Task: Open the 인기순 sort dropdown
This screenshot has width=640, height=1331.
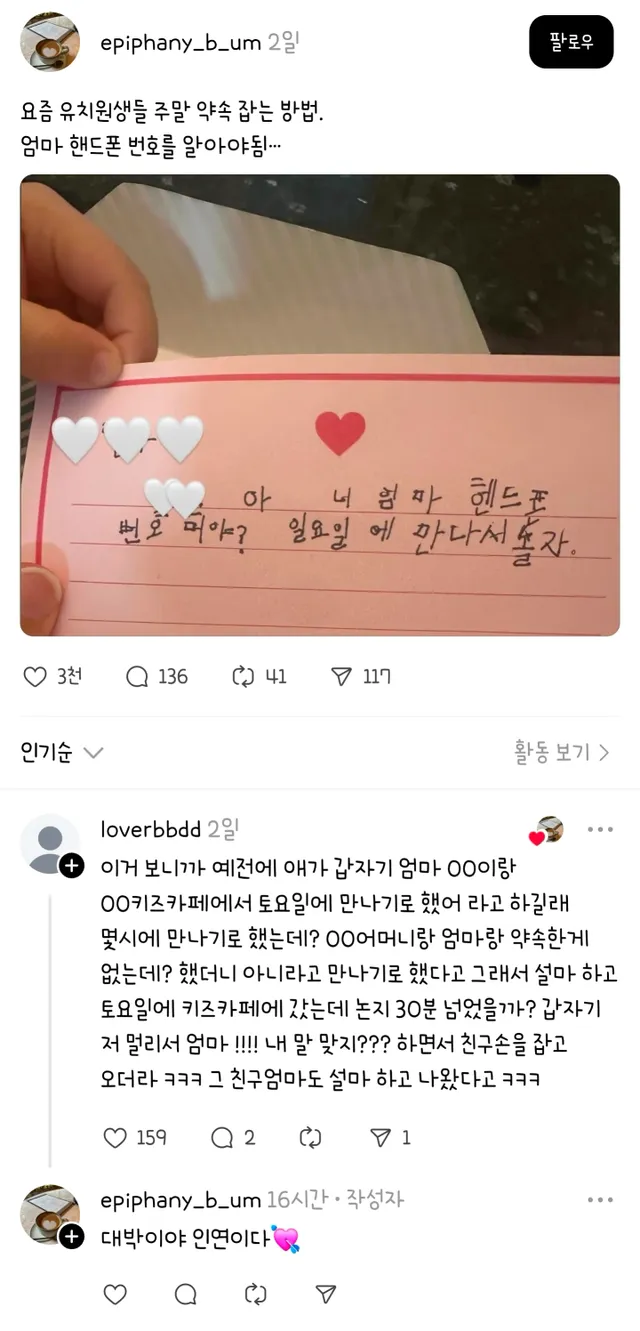Action: coord(62,752)
